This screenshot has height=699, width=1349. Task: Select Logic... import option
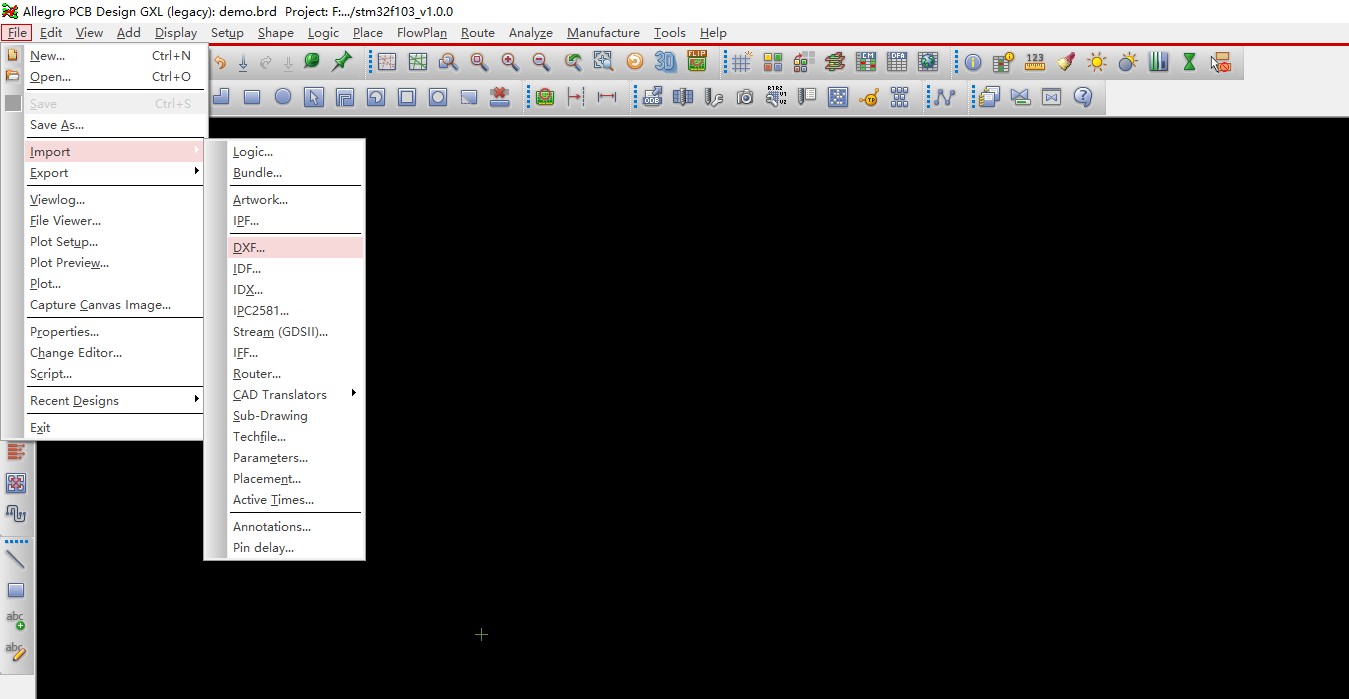295,152
